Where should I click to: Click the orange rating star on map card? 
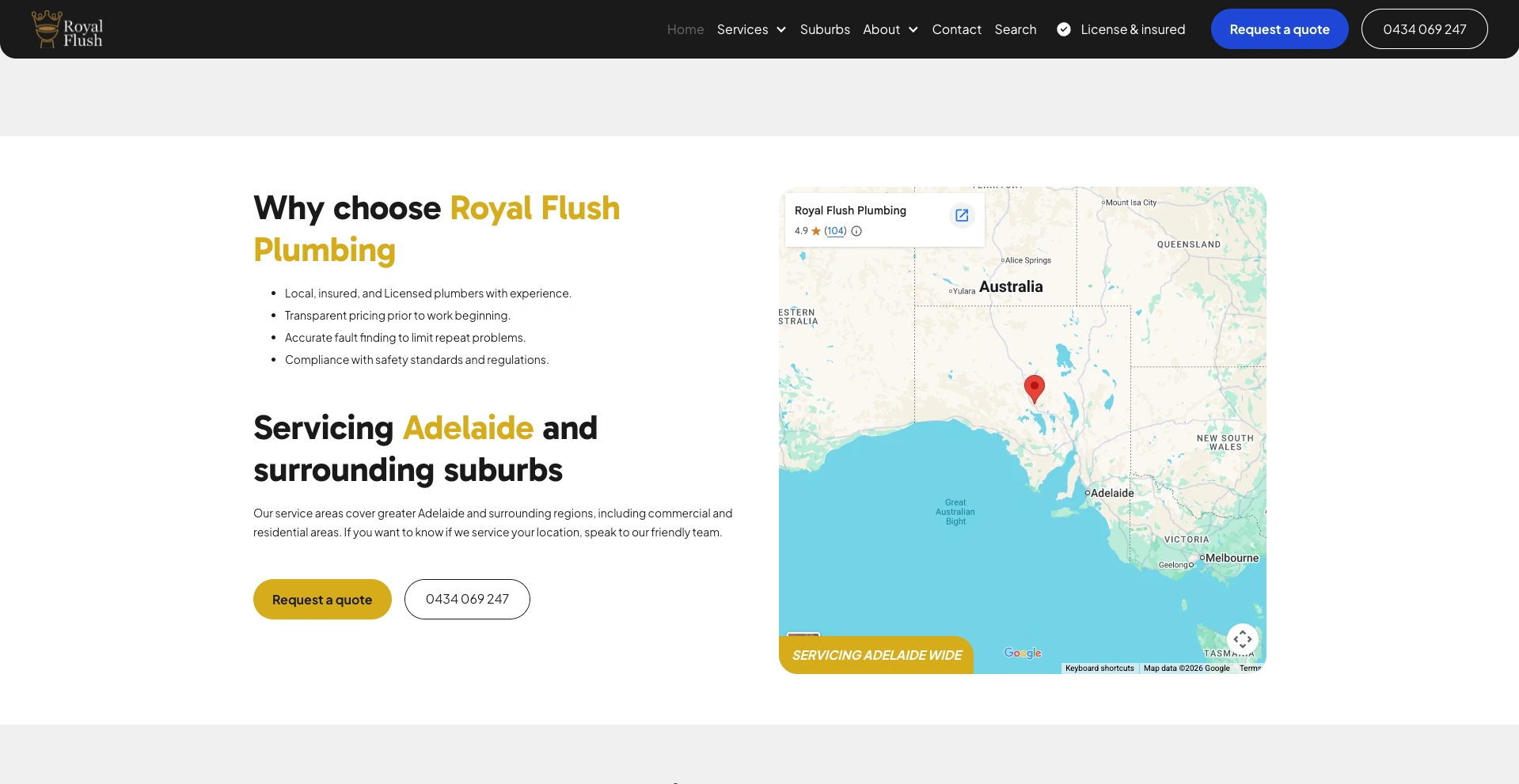[816, 231]
